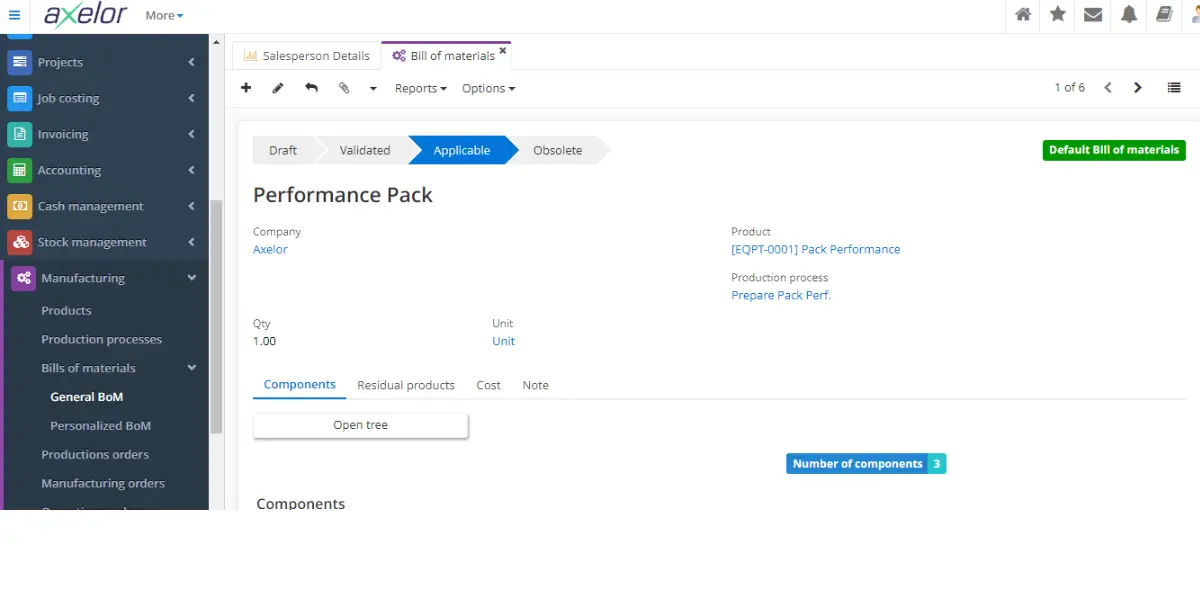Click the star favorites icon

tap(1058, 15)
